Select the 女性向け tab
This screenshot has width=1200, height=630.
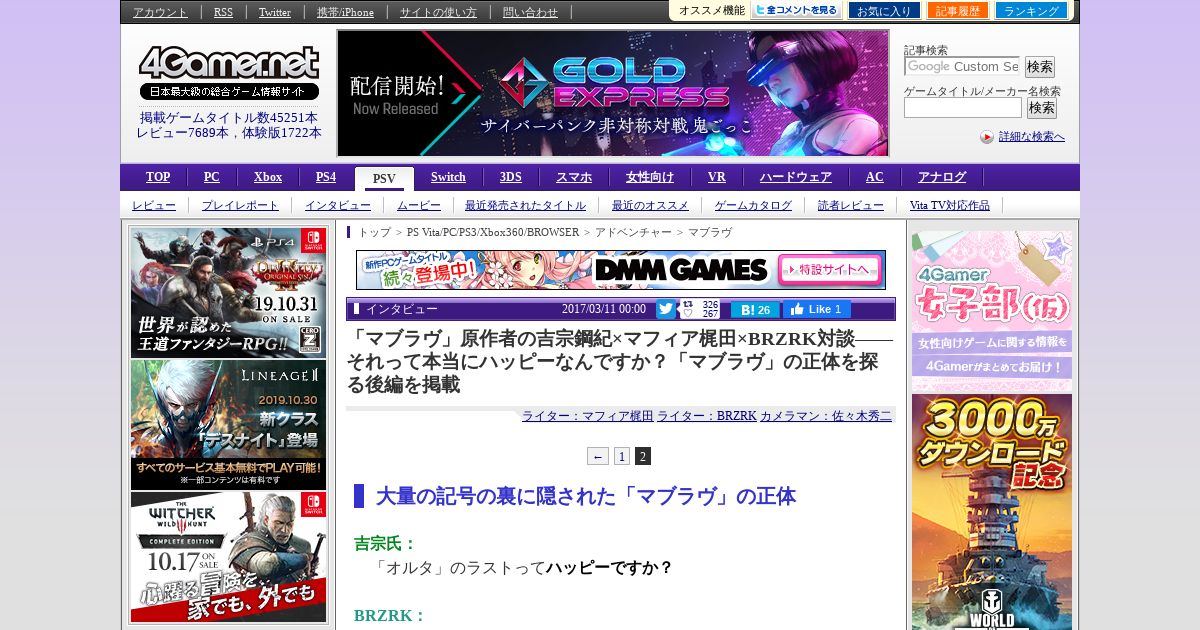(650, 177)
